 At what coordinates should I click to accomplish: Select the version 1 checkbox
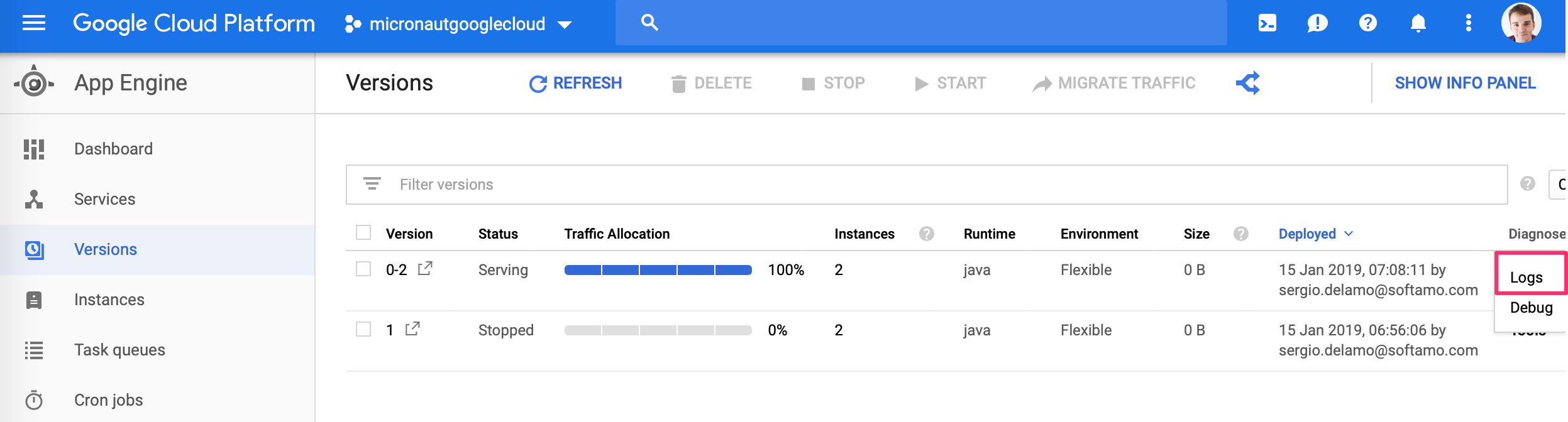363,329
